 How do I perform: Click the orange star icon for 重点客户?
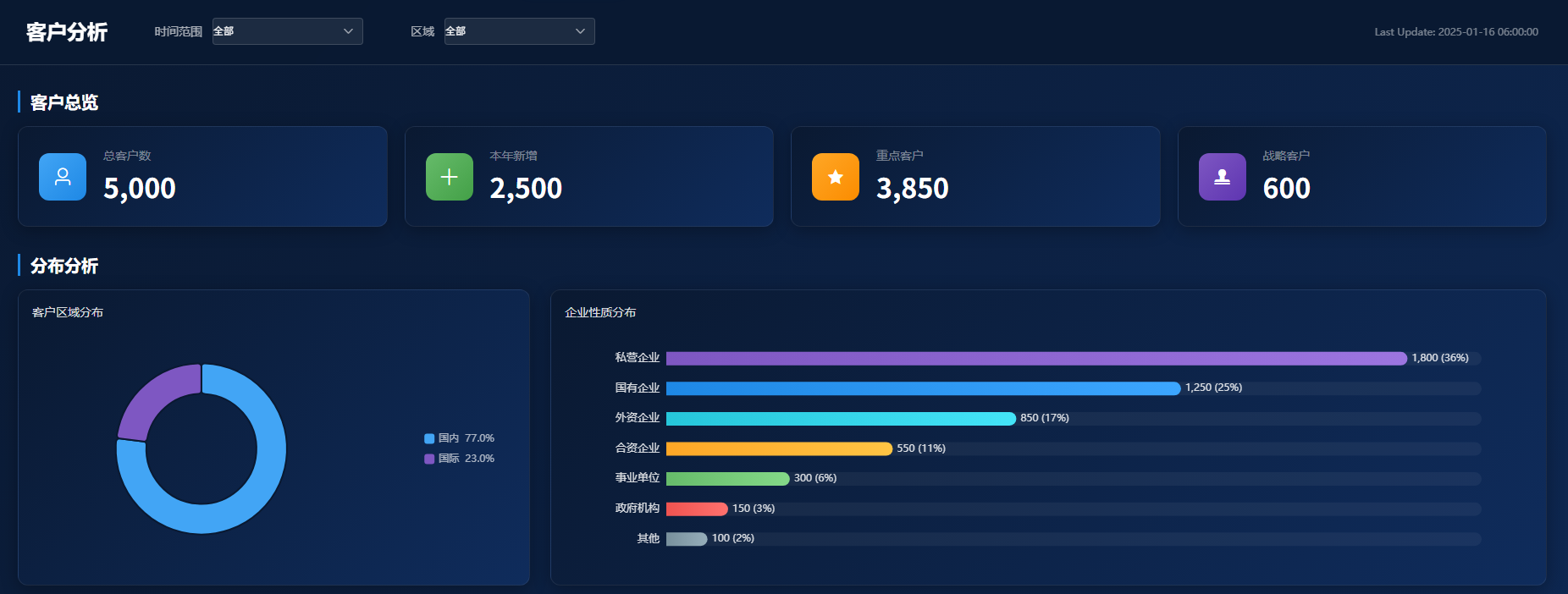click(836, 177)
